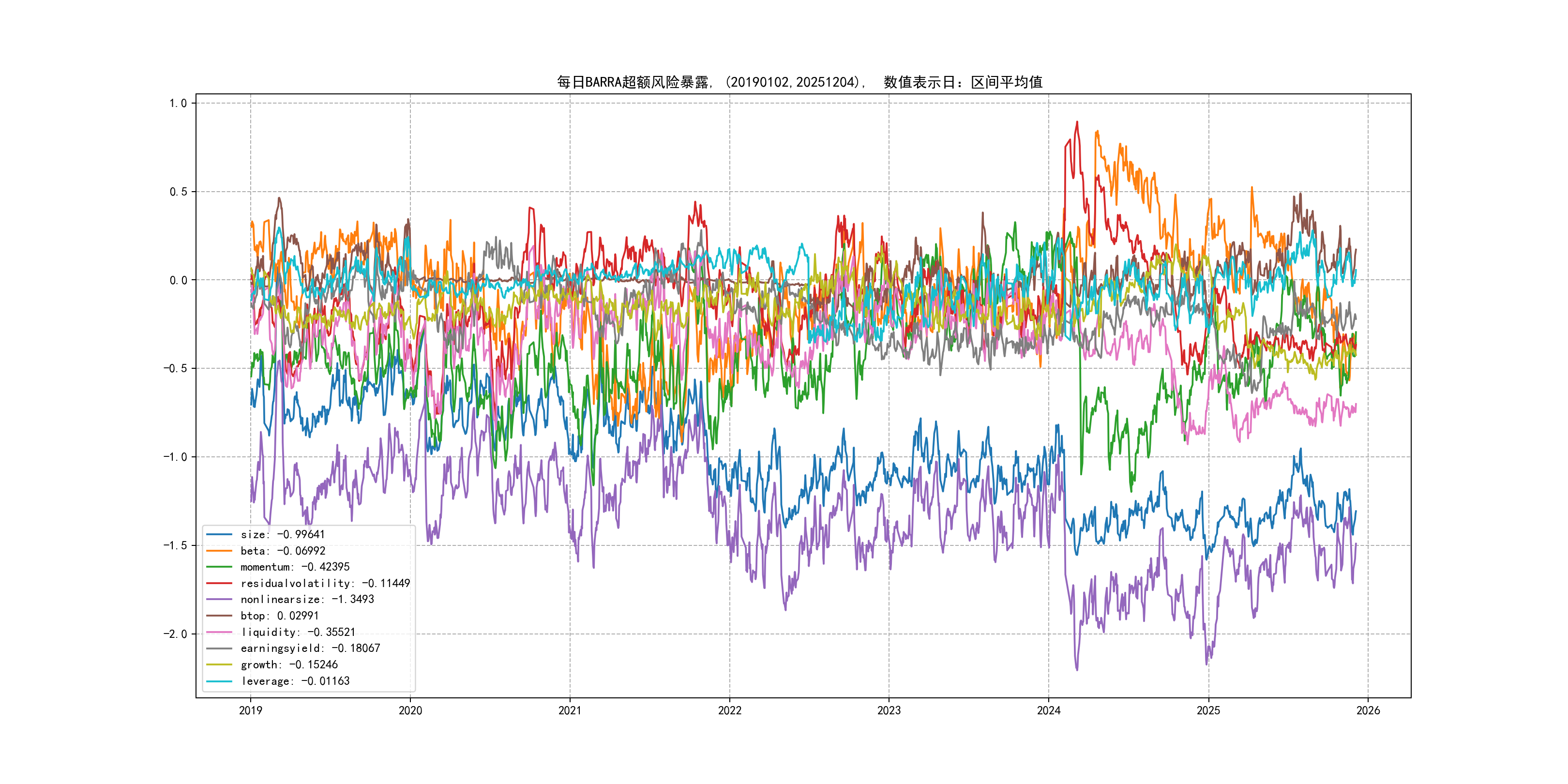Click the 2019 x-axis tick label
This screenshot has width=1568, height=784.
point(250,710)
